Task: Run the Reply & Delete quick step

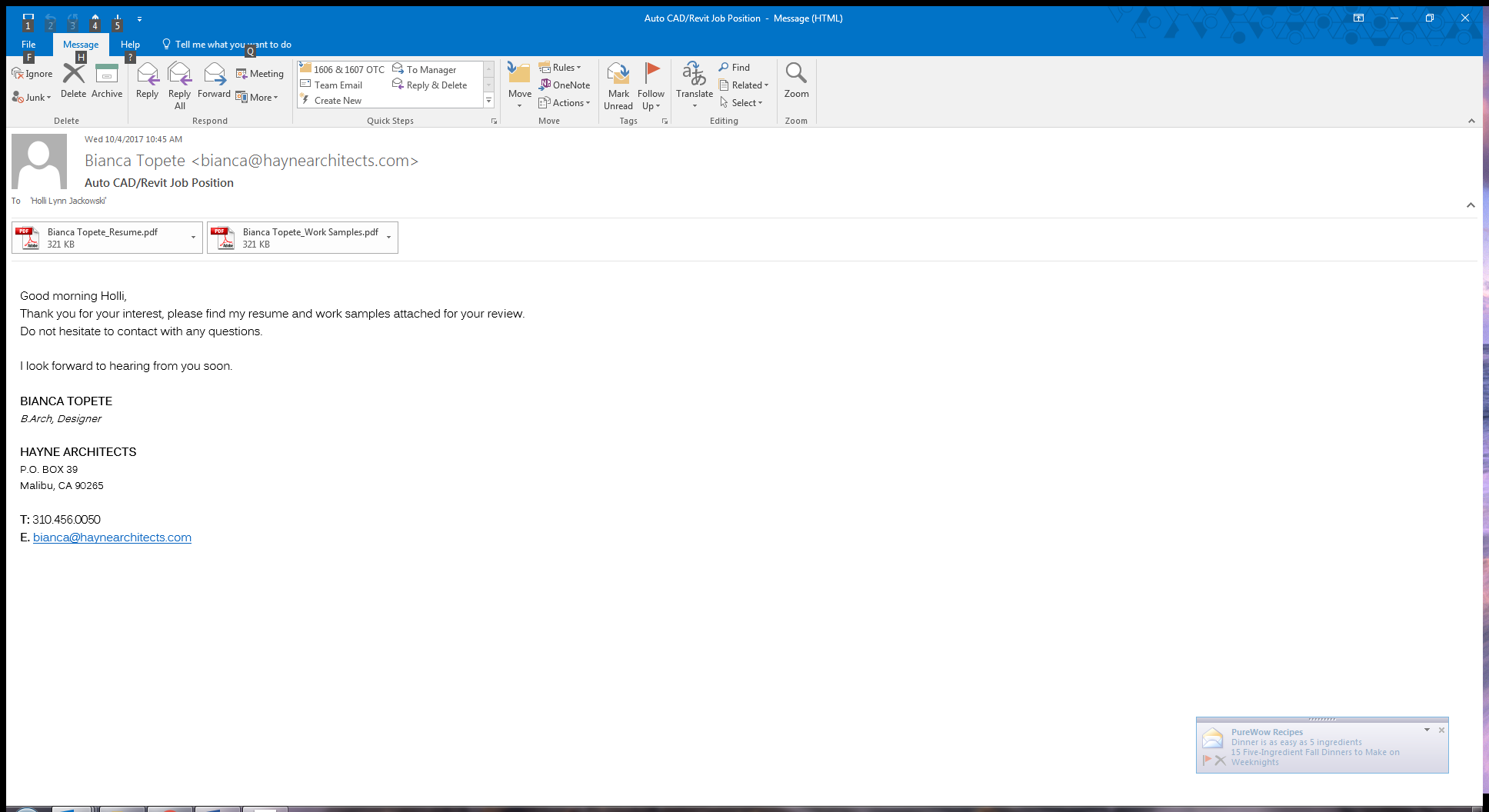Action: (x=429, y=85)
